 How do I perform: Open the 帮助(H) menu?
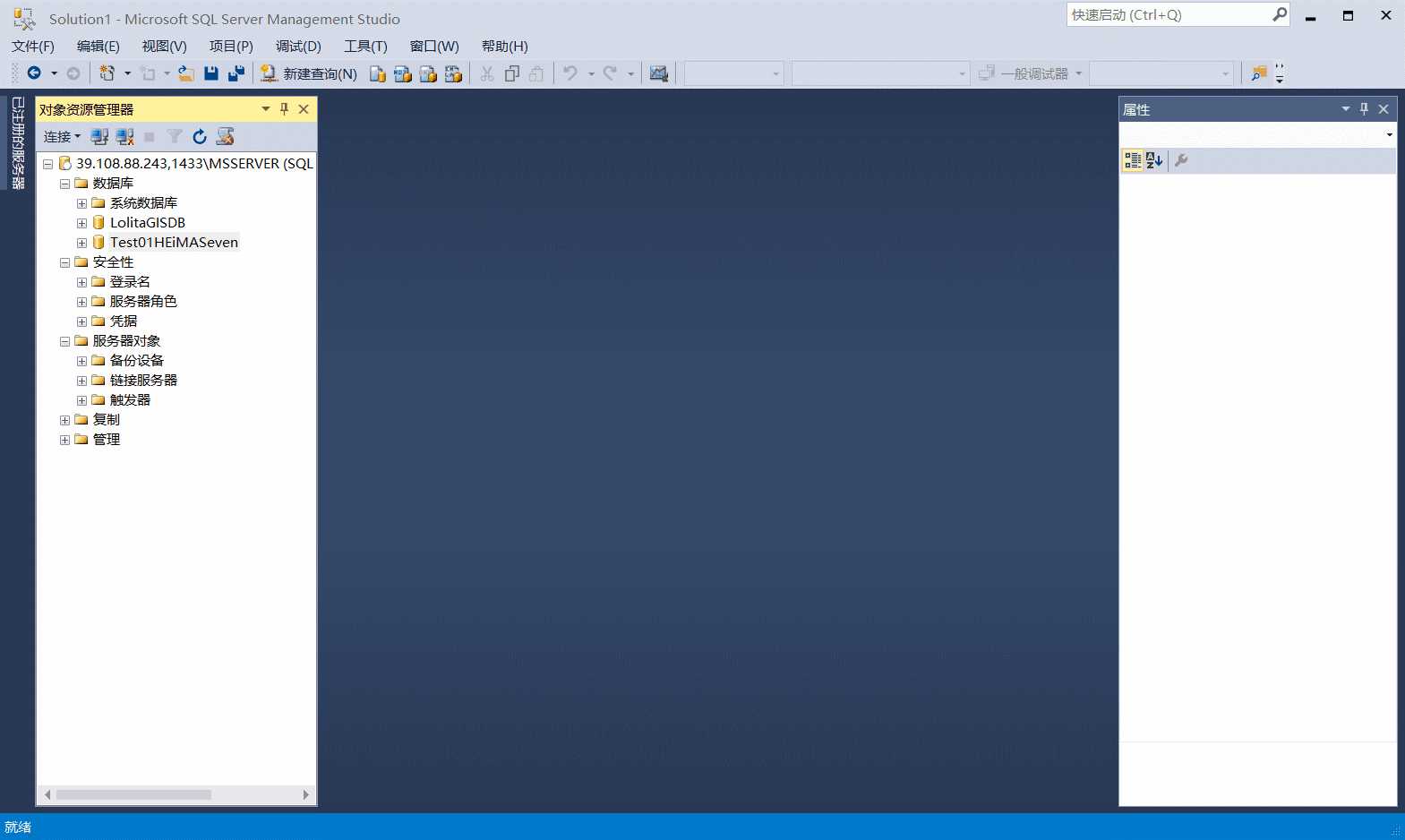(505, 47)
